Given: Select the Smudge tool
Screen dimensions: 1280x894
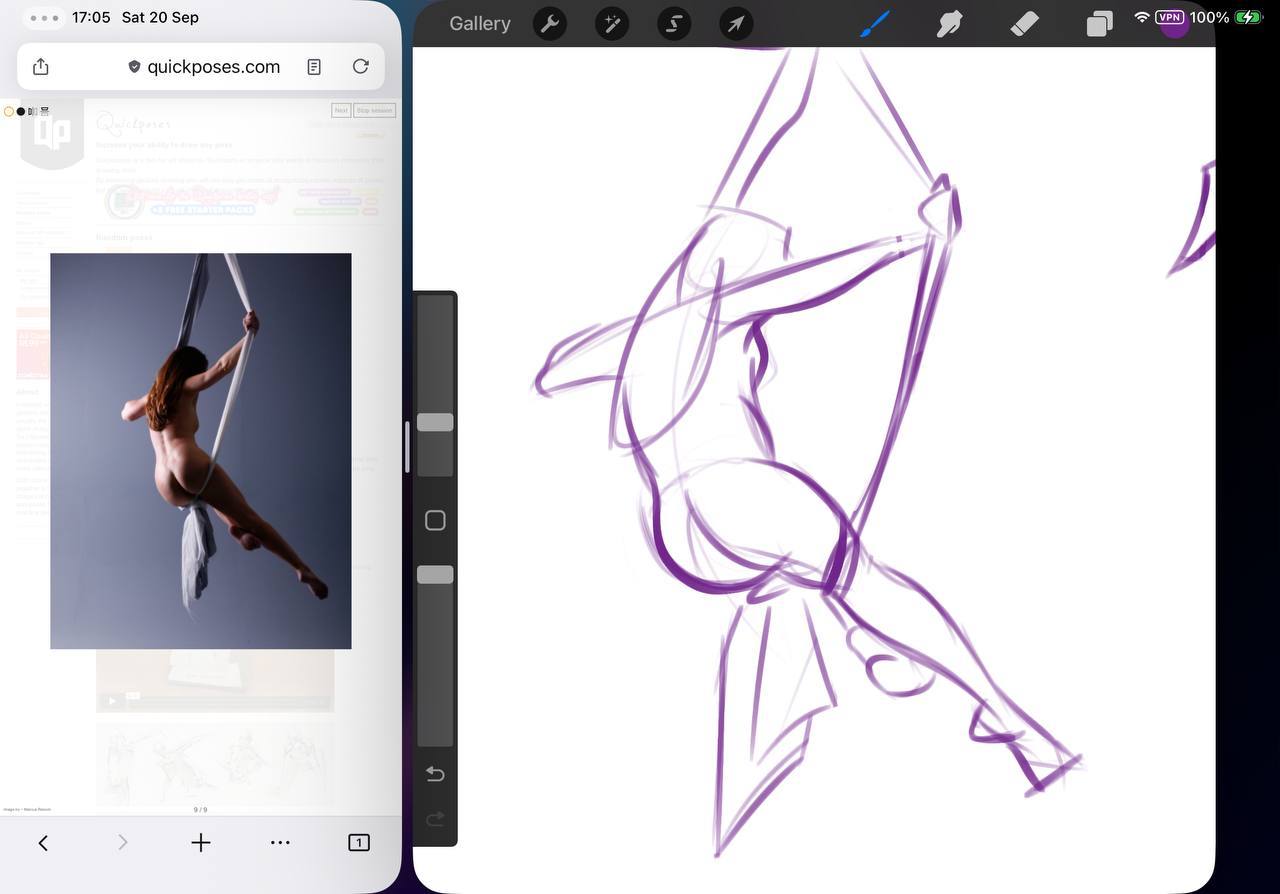Looking at the screenshot, I should [x=949, y=23].
